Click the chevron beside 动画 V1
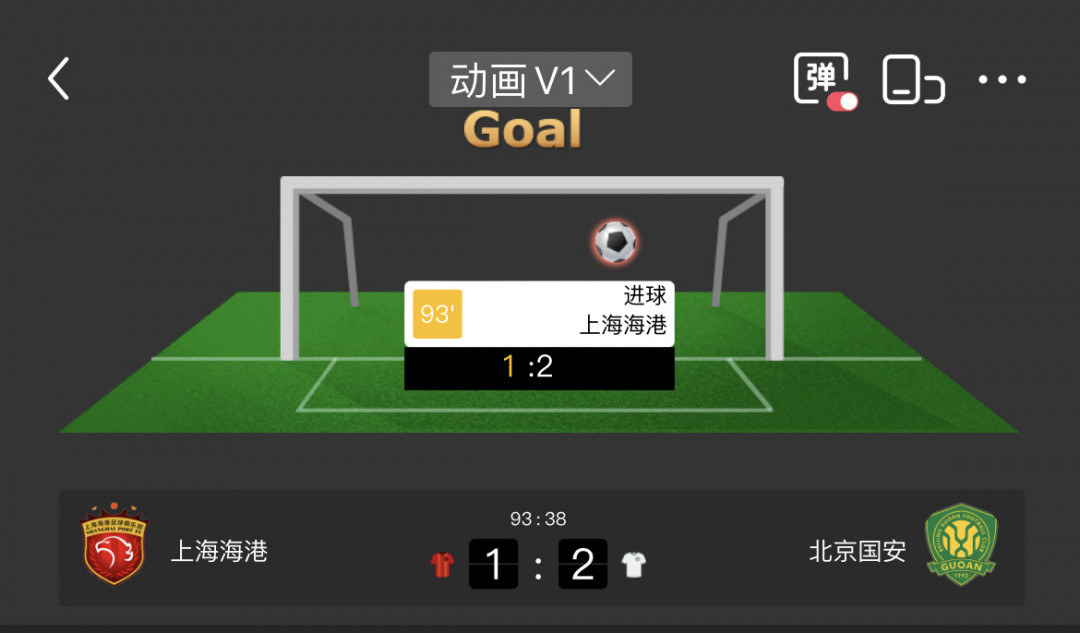The image size is (1080, 633). [600, 79]
